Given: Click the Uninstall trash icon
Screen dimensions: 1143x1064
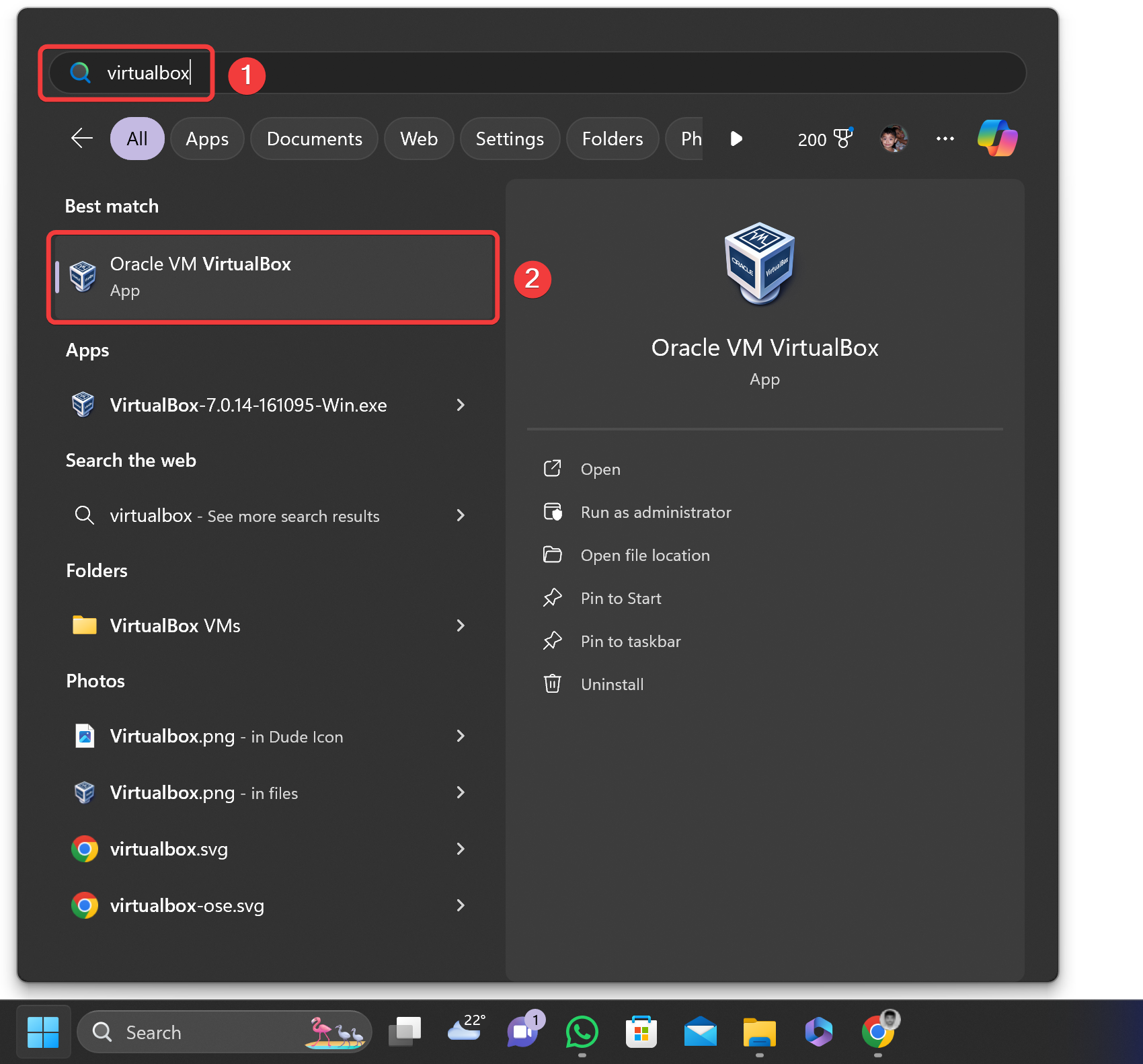Looking at the screenshot, I should [x=552, y=684].
